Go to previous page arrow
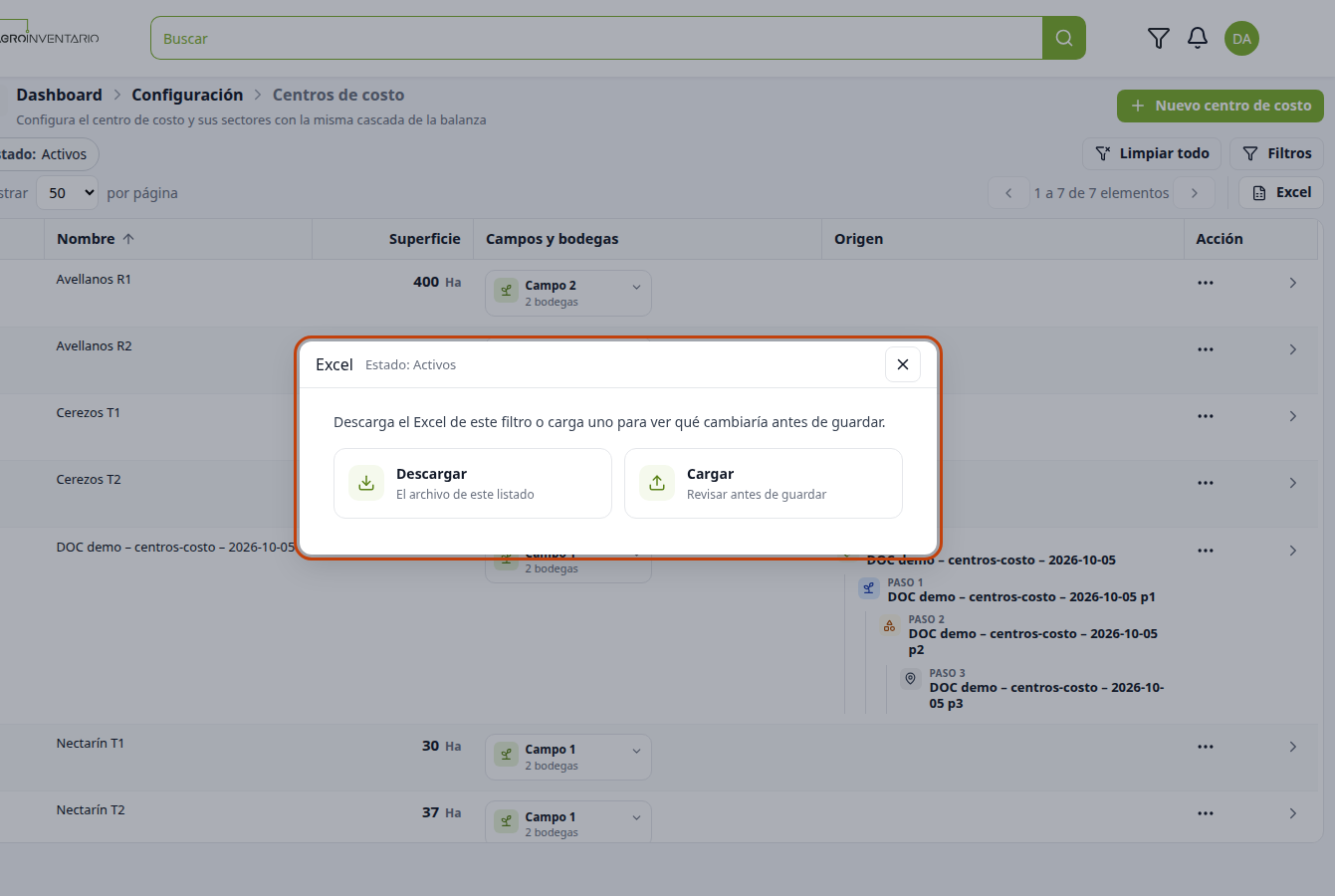The image size is (1335, 896). [1008, 193]
